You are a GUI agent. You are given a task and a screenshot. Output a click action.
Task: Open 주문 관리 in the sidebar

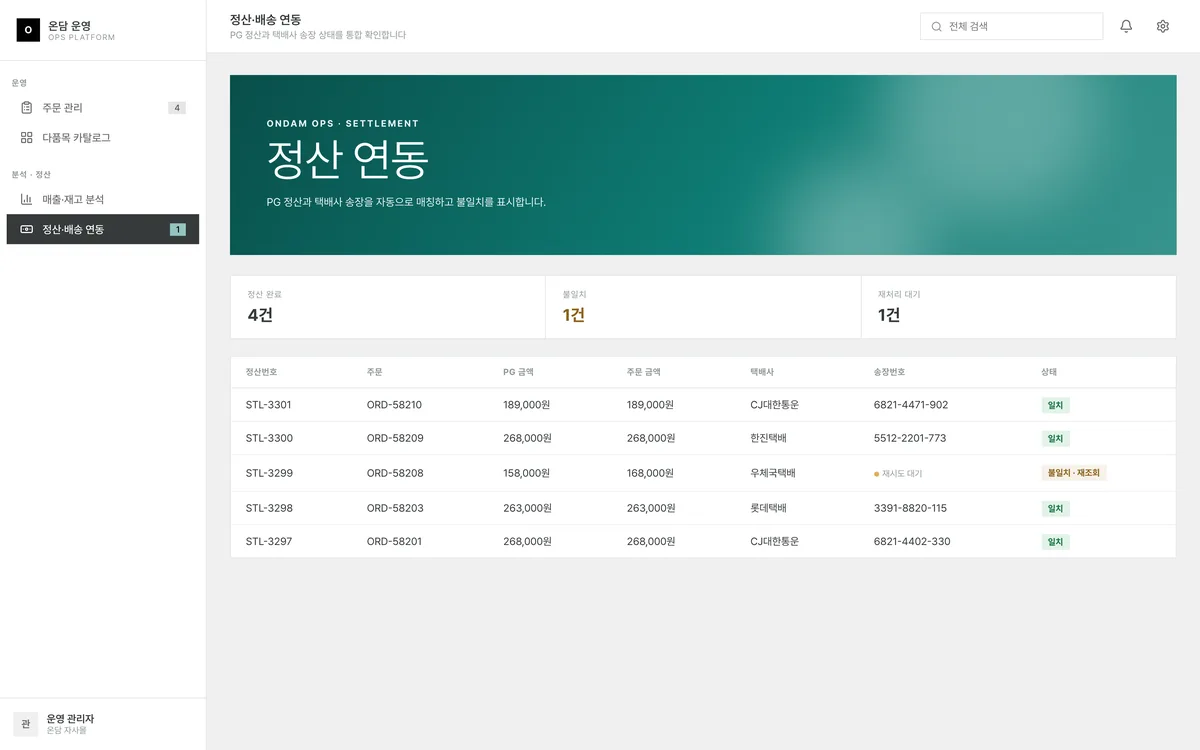103,108
